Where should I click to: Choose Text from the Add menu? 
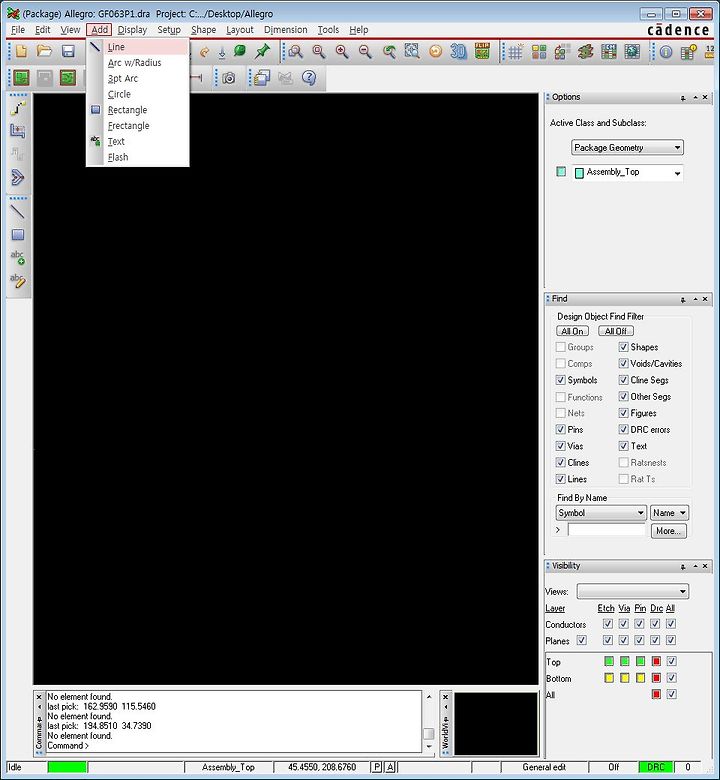click(x=138, y=141)
